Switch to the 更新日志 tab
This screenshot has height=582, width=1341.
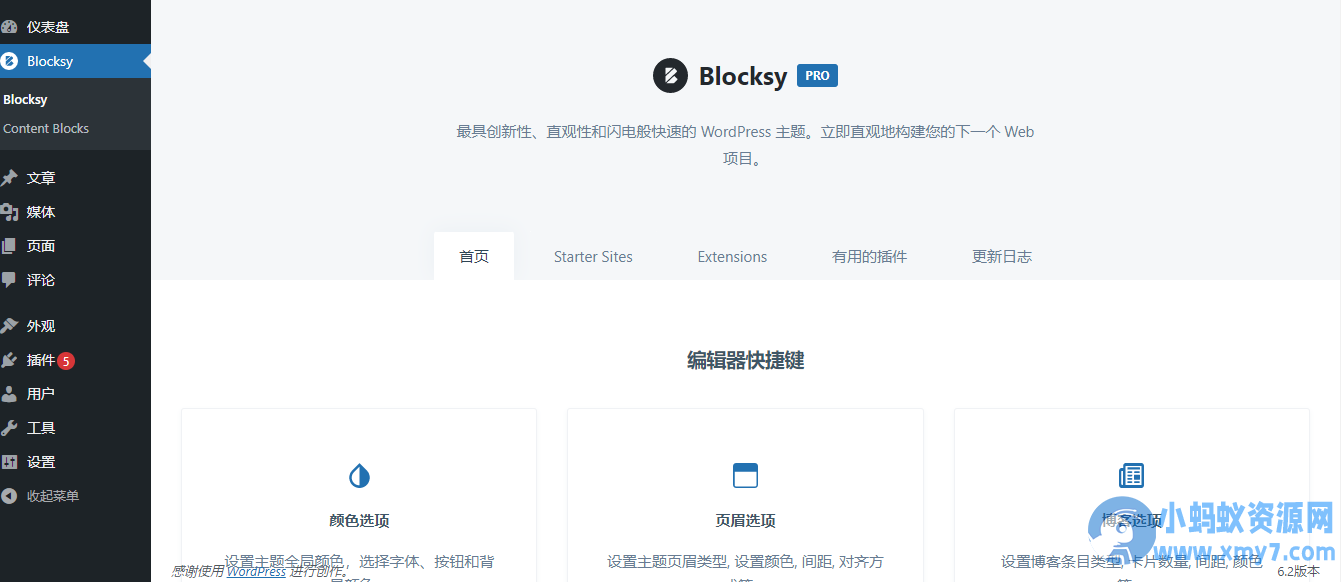click(x=1001, y=256)
